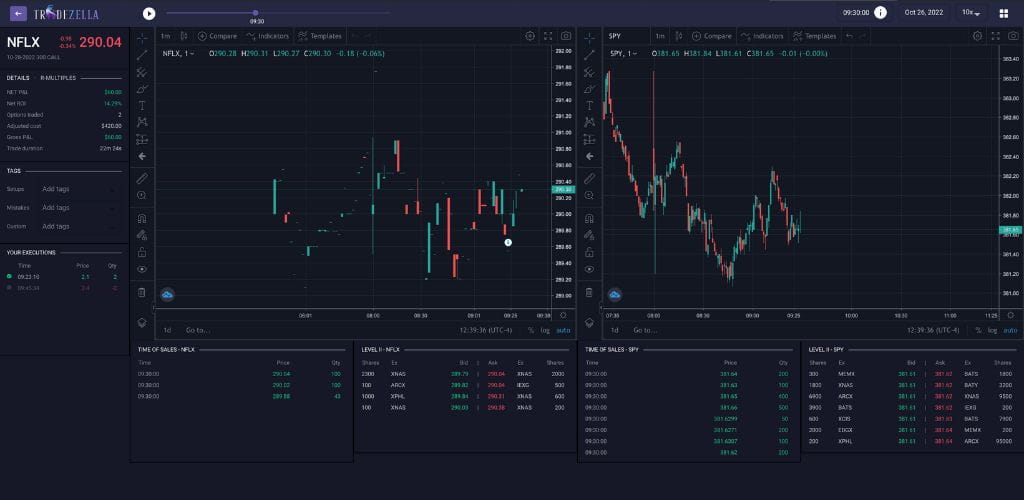Open SPY chart settings gear
The height and width of the screenshot is (500, 1024).
pyautogui.click(x=977, y=36)
